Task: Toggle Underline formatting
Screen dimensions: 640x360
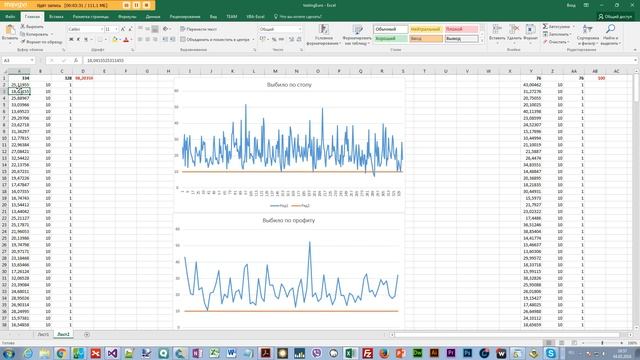Action: pos(86,40)
